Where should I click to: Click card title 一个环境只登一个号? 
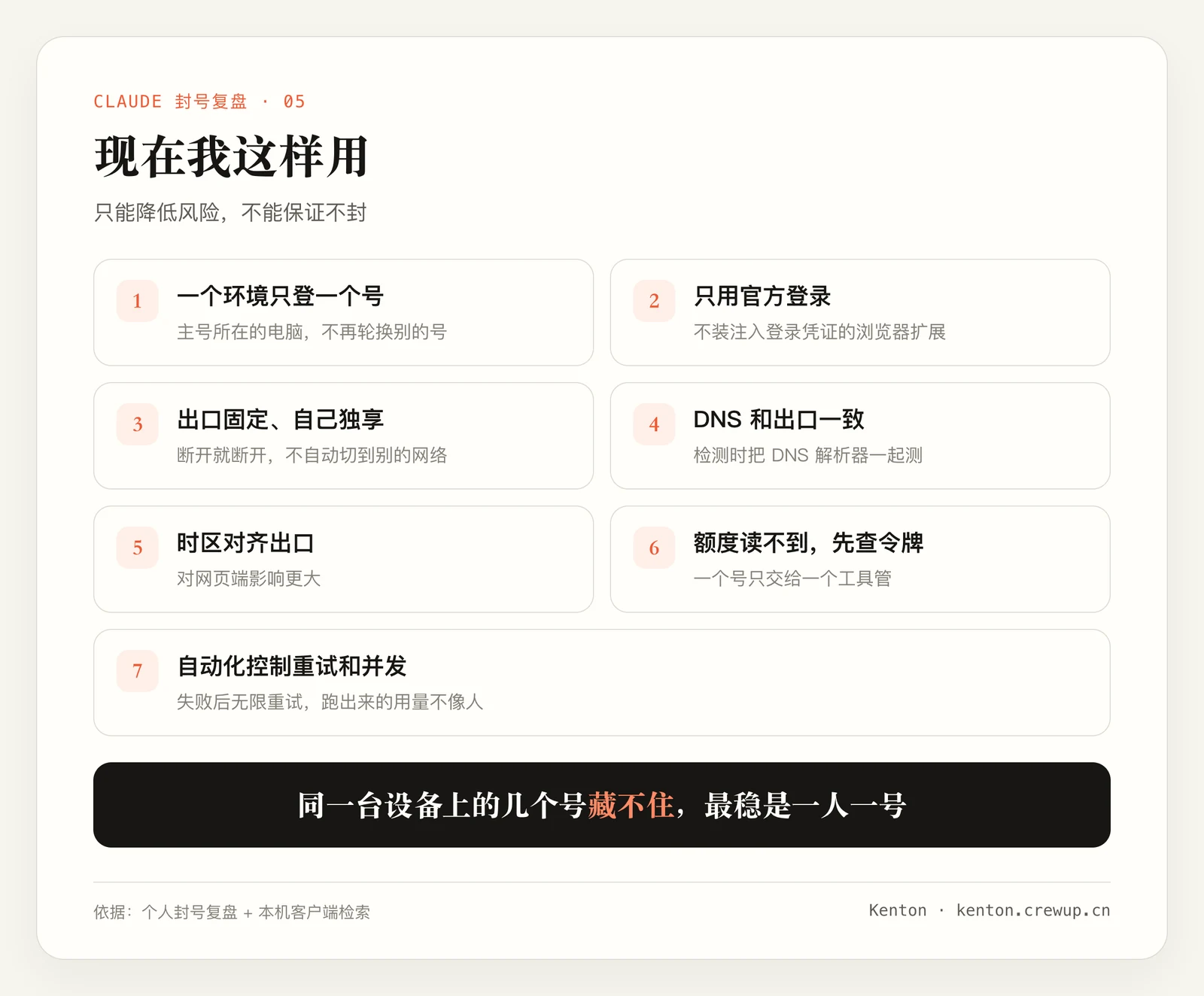[x=280, y=296]
